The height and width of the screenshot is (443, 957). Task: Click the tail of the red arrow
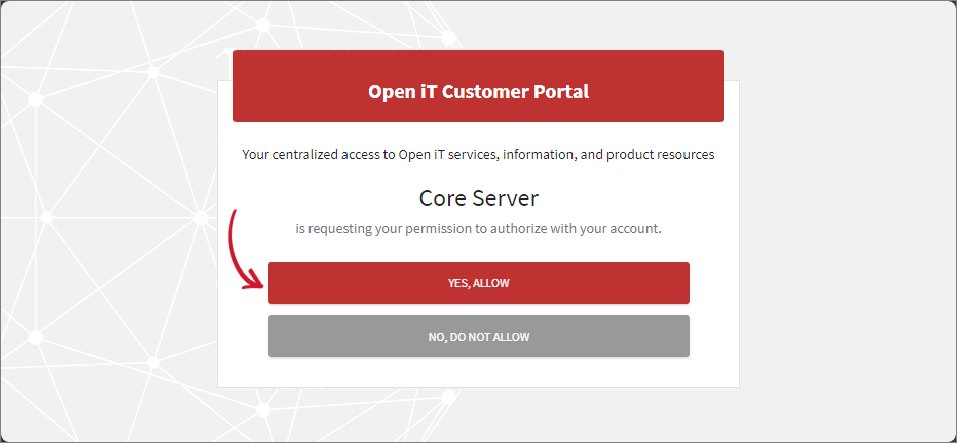236,214
